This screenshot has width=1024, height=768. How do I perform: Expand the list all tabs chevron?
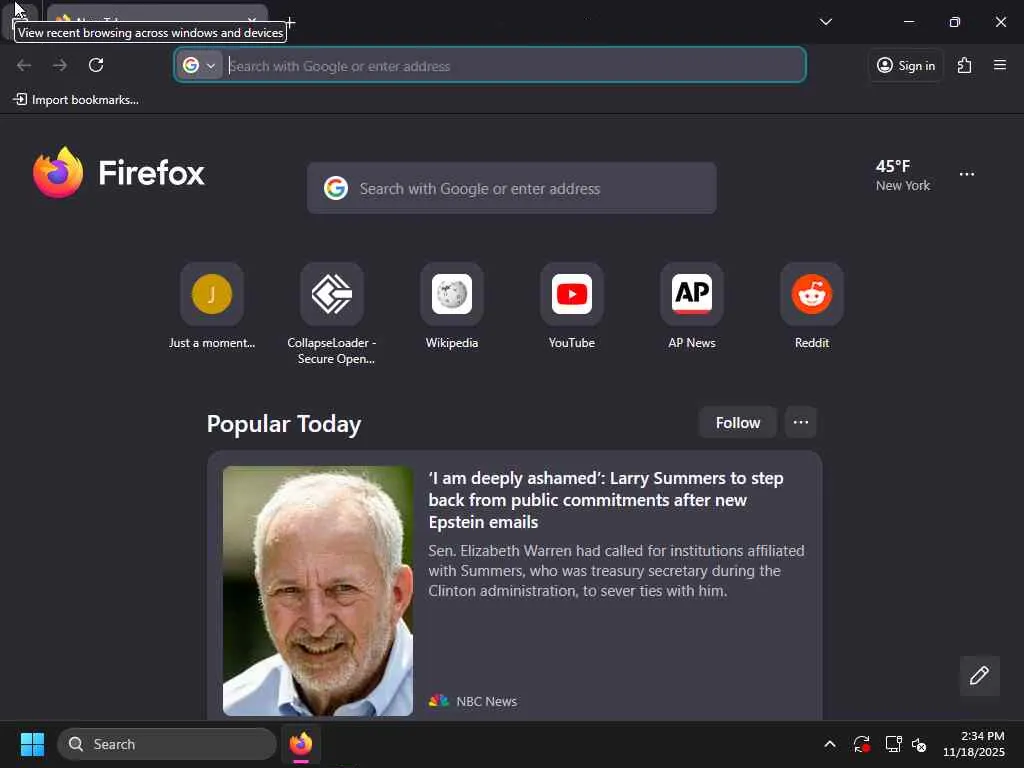pyautogui.click(x=826, y=22)
